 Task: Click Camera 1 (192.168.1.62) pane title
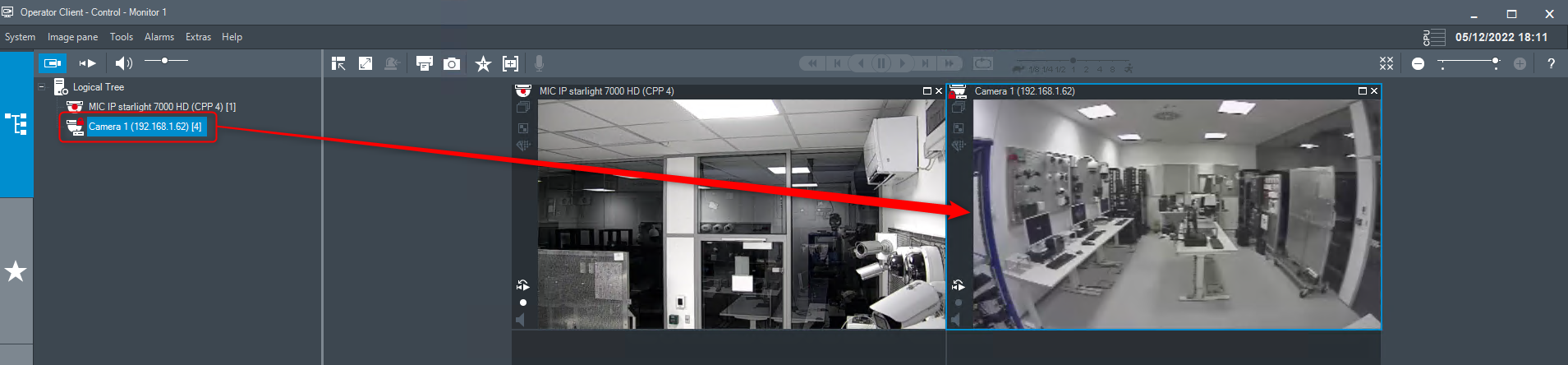(1024, 91)
